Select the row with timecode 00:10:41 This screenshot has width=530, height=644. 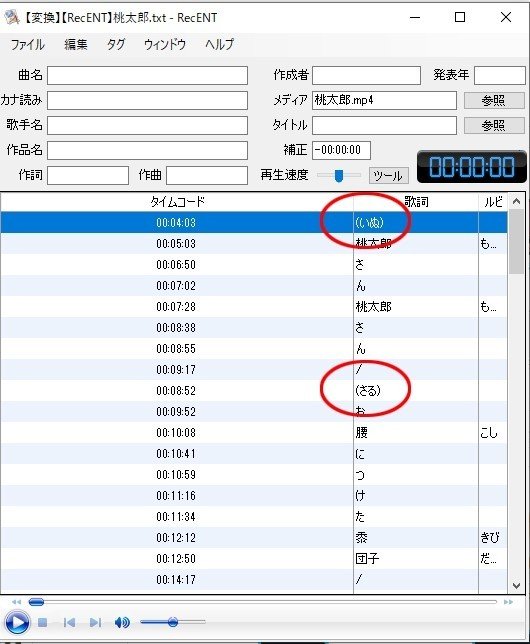pos(254,454)
